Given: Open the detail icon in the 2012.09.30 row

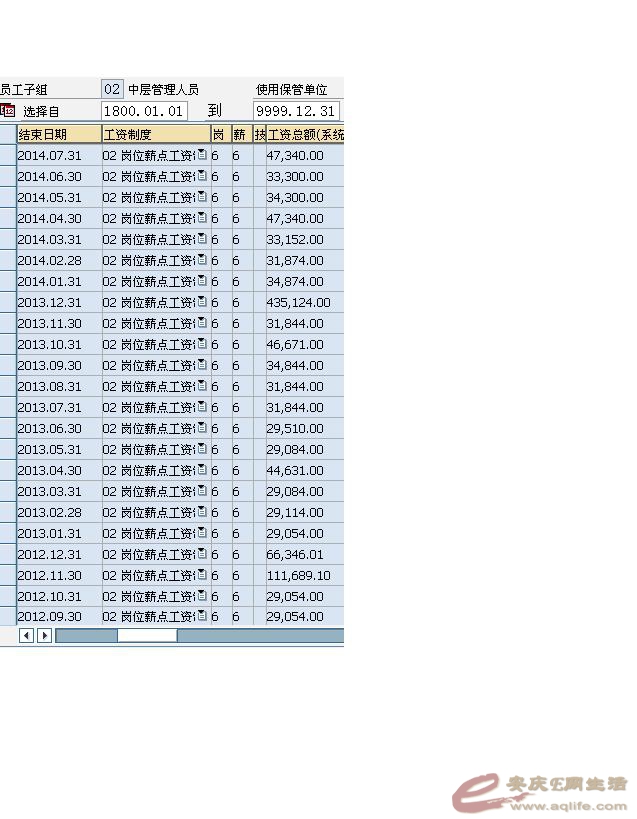Looking at the screenshot, I should point(202,616).
